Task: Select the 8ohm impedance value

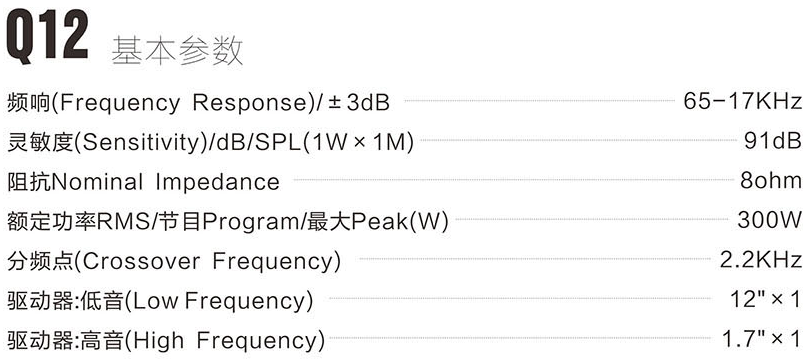Action: [771, 180]
